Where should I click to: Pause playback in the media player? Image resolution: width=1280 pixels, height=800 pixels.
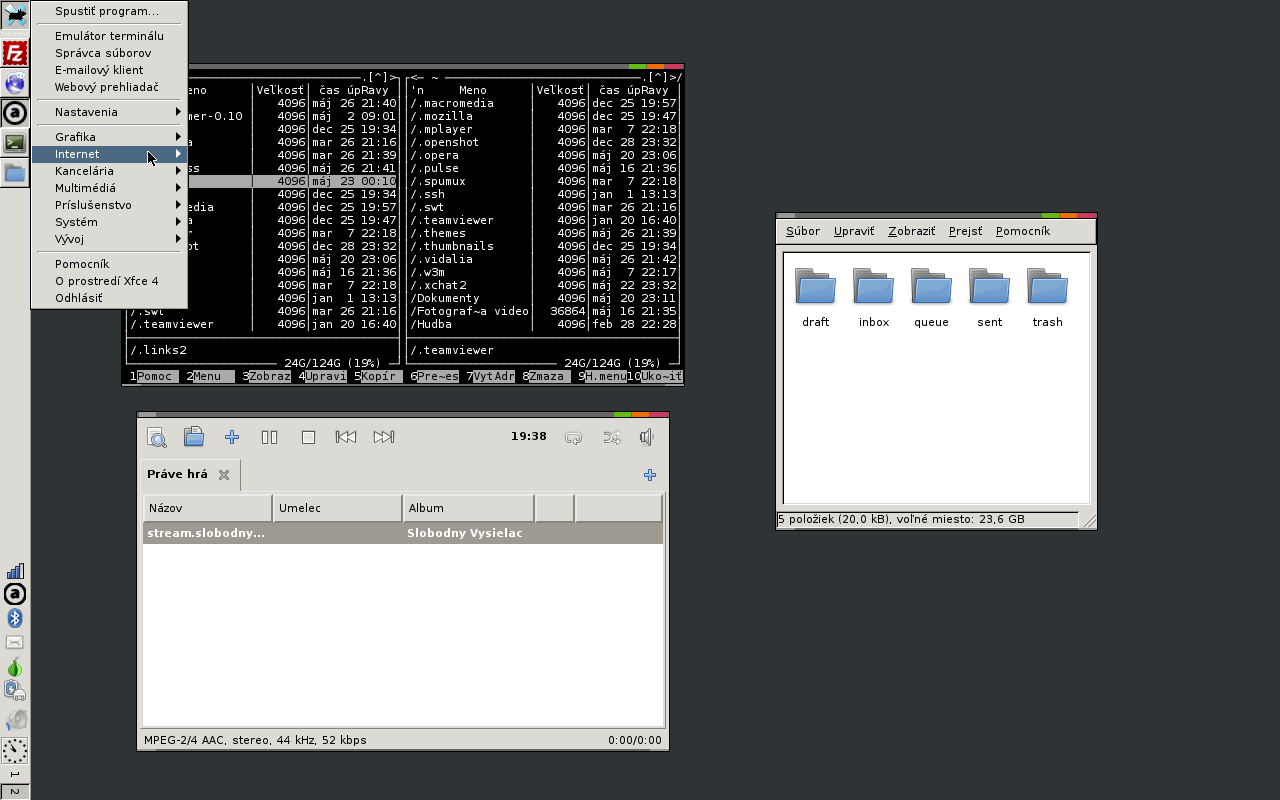tap(269, 437)
